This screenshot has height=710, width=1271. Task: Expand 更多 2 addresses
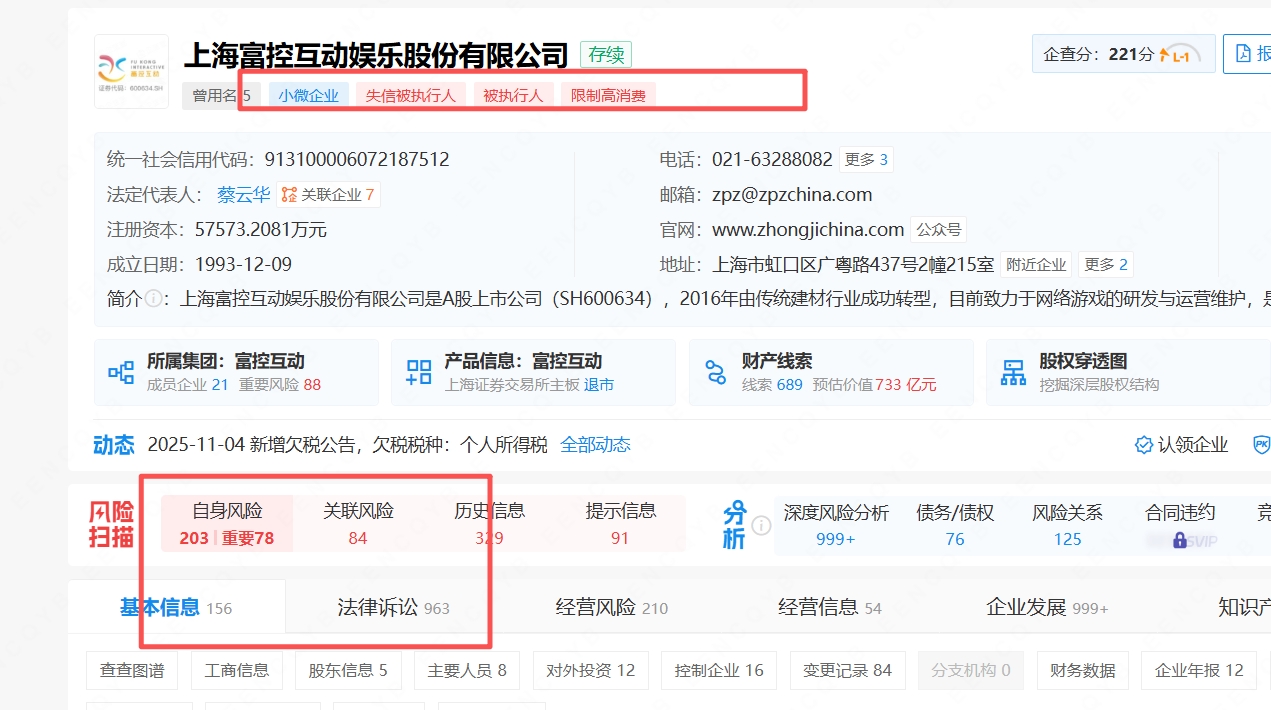[1106, 265]
